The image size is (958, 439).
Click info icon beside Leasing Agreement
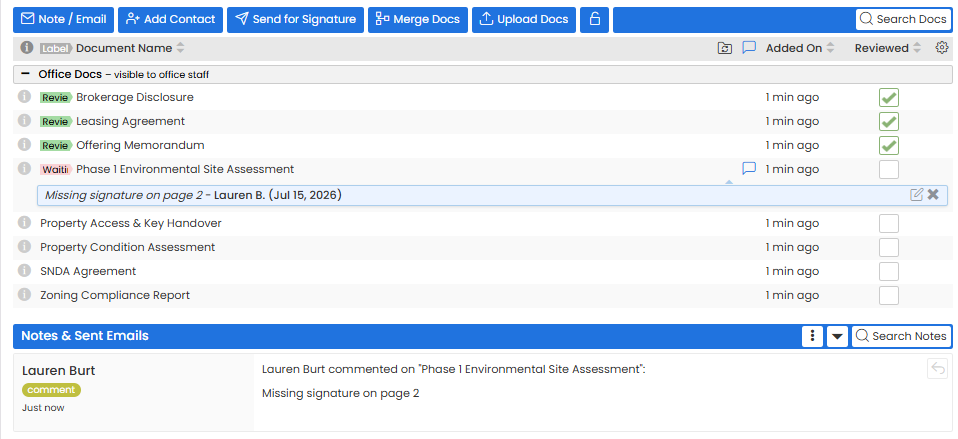[x=24, y=120]
